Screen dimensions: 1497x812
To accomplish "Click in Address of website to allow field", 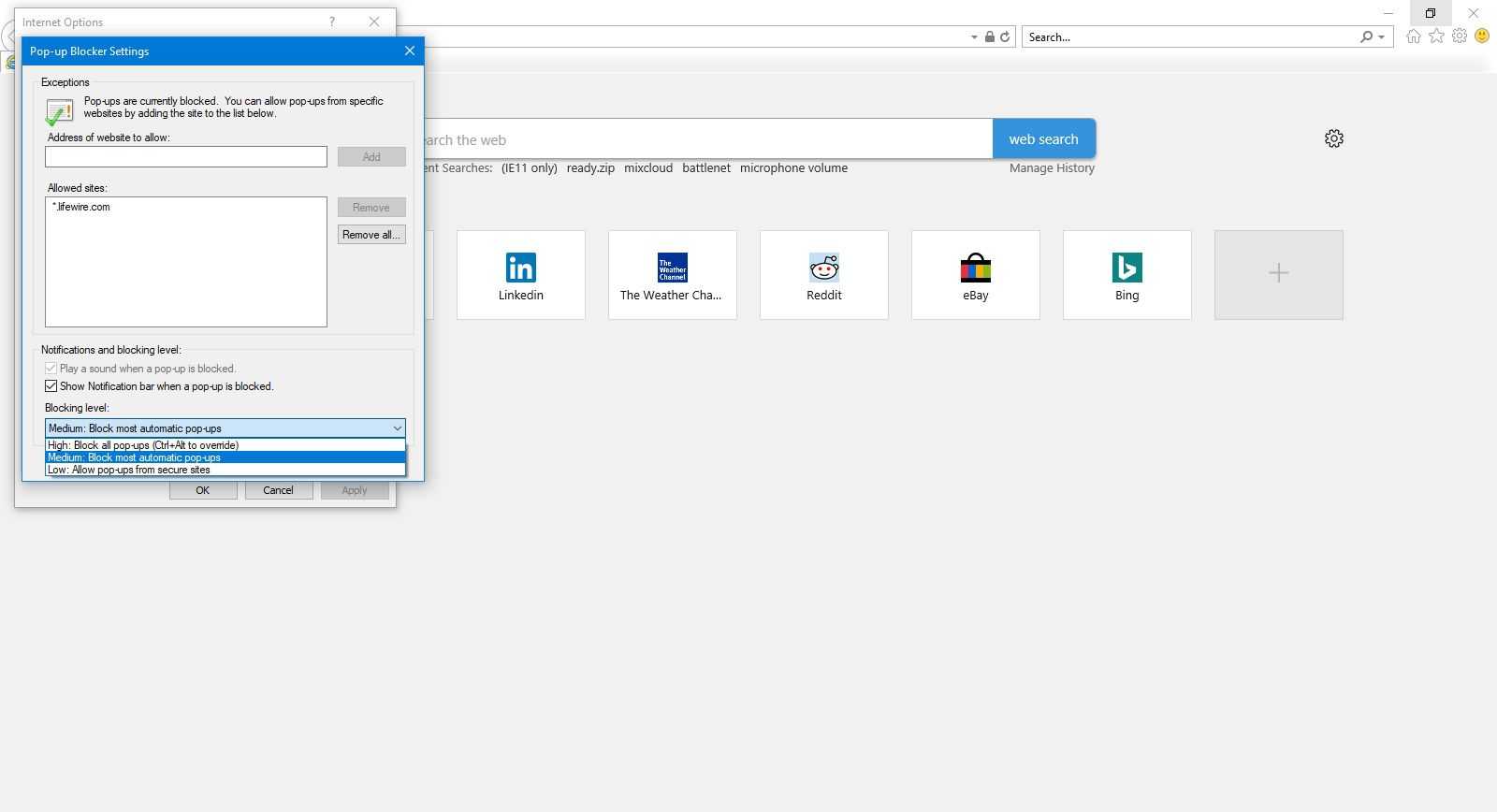I will point(186,157).
